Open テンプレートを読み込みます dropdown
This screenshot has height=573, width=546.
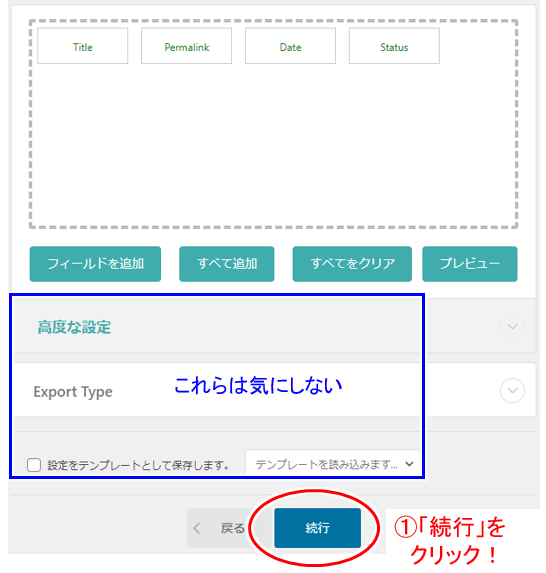click(333, 464)
